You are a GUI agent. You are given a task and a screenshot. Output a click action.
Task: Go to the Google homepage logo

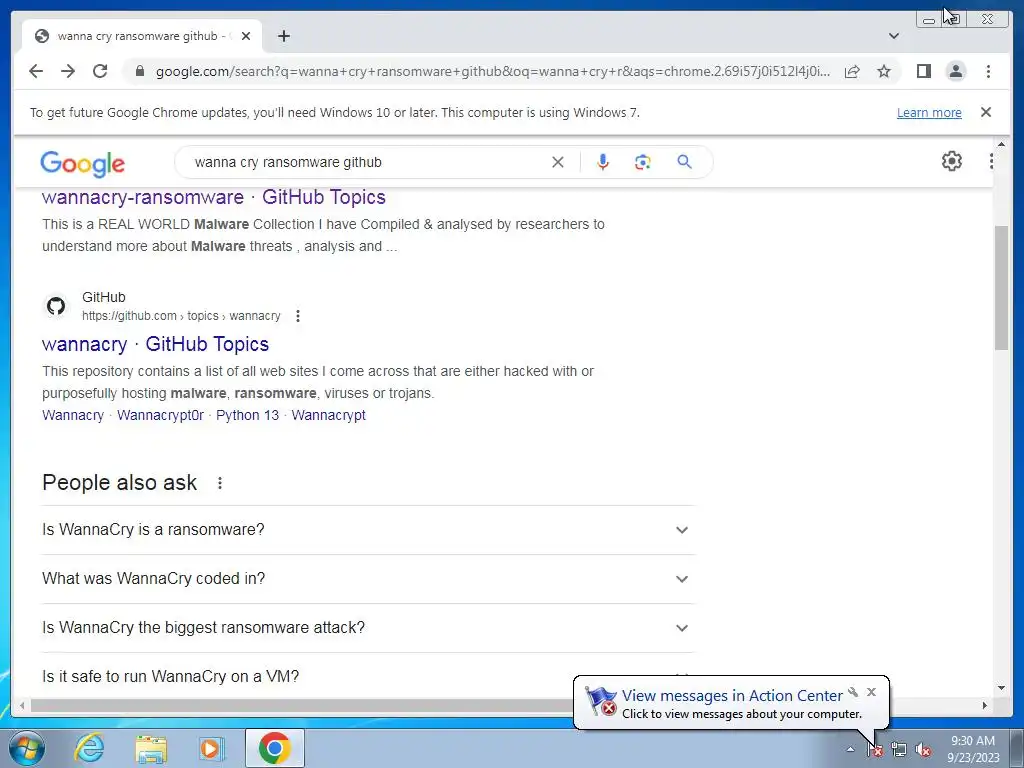(82, 163)
